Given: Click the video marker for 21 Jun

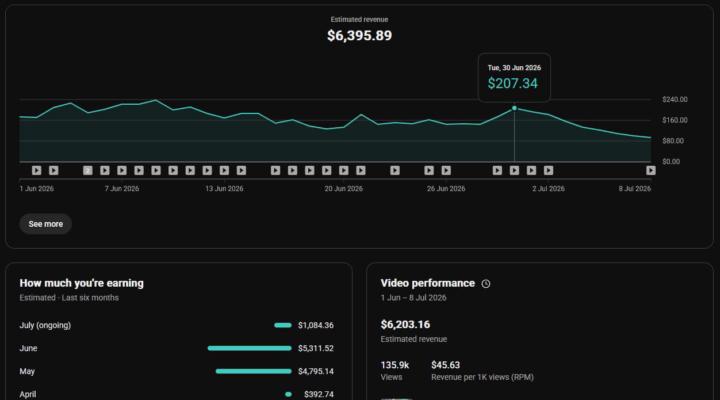Looking at the screenshot, I should 361,170.
